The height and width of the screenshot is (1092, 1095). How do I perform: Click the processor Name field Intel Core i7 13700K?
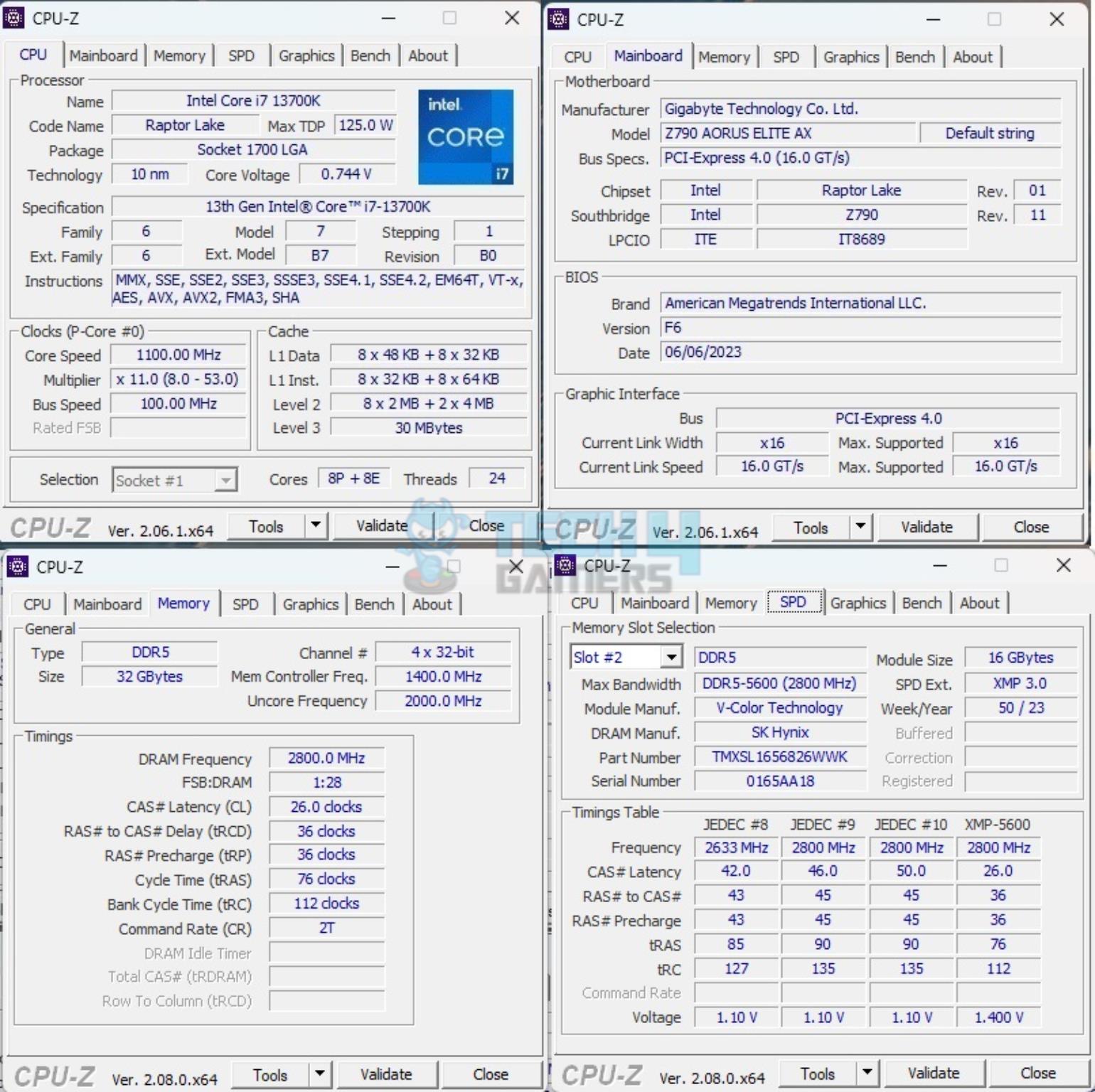tap(253, 101)
